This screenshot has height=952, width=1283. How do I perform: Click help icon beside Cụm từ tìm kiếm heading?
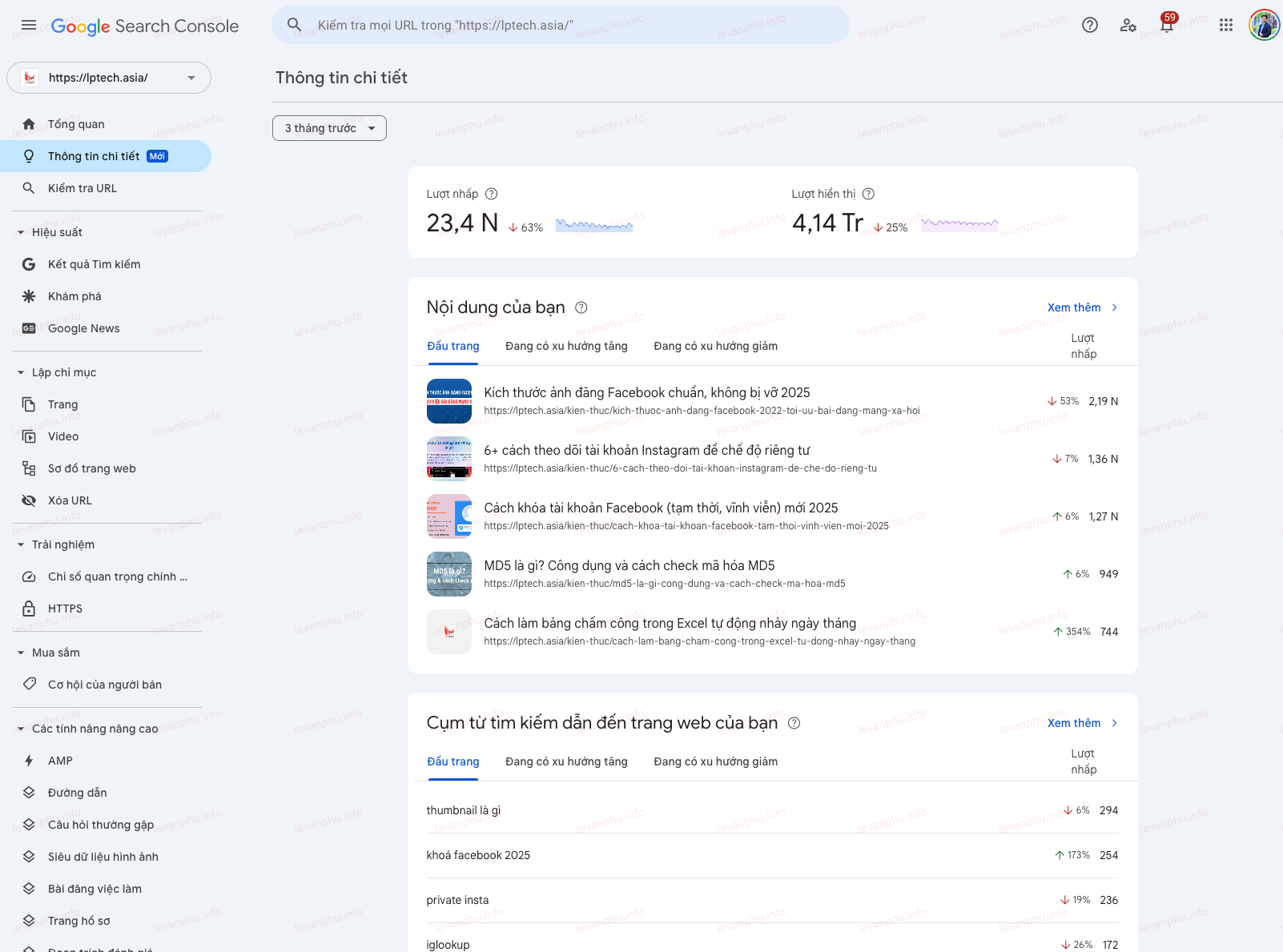pyautogui.click(x=794, y=723)
